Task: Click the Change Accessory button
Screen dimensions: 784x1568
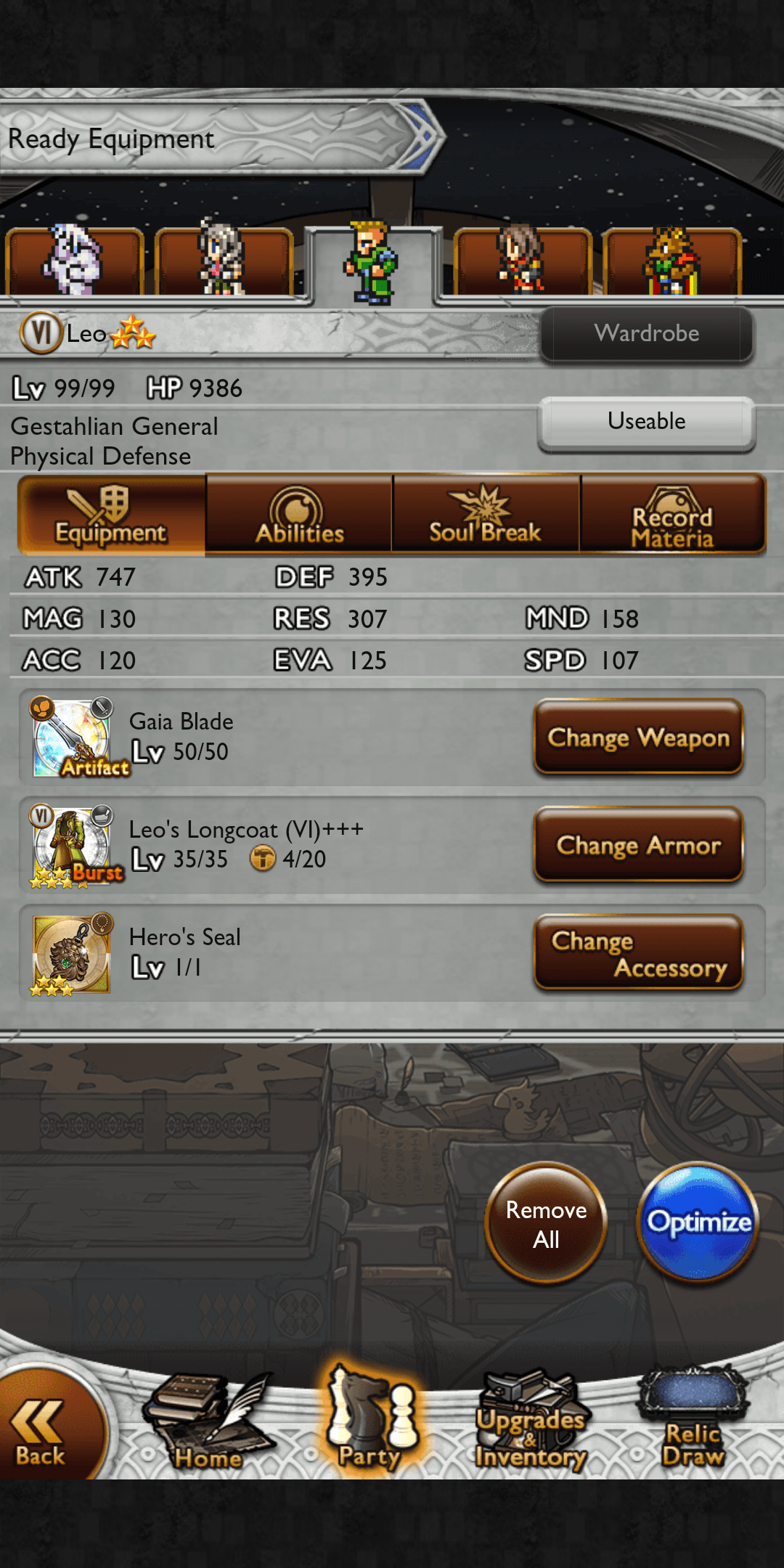Action: click(x=639, y=952)
